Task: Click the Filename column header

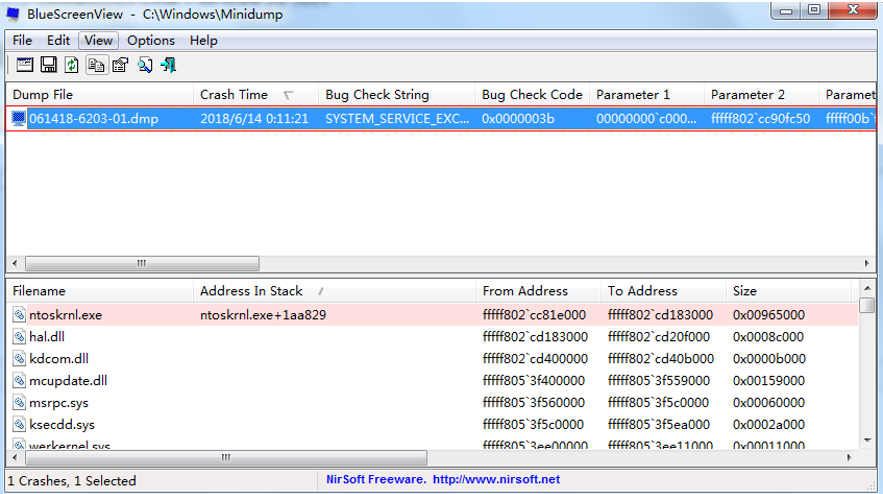Action: [39, 291]
